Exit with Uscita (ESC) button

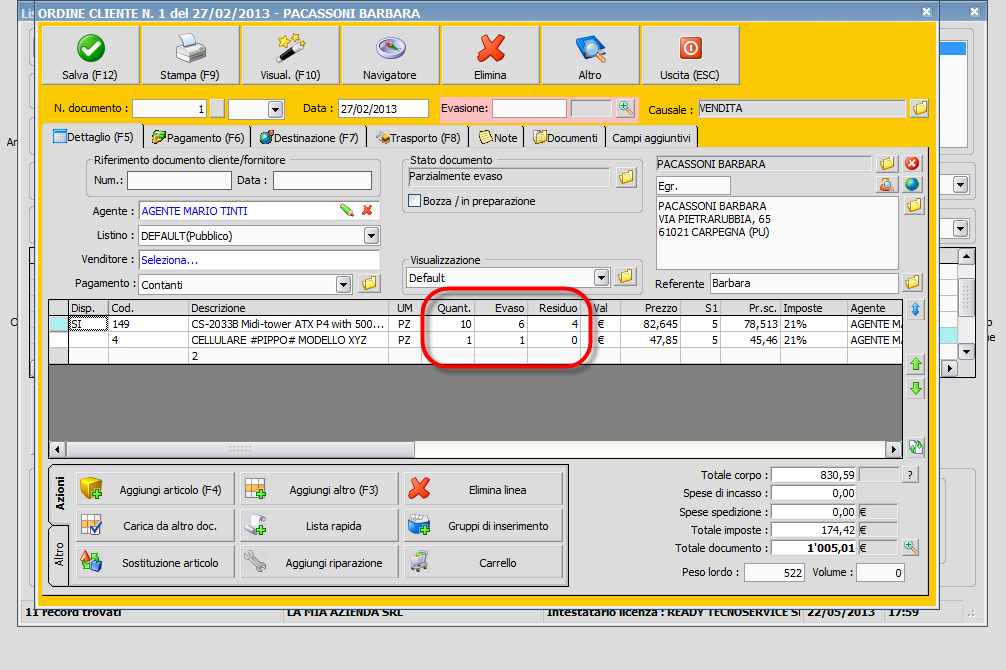click(690, 56)
